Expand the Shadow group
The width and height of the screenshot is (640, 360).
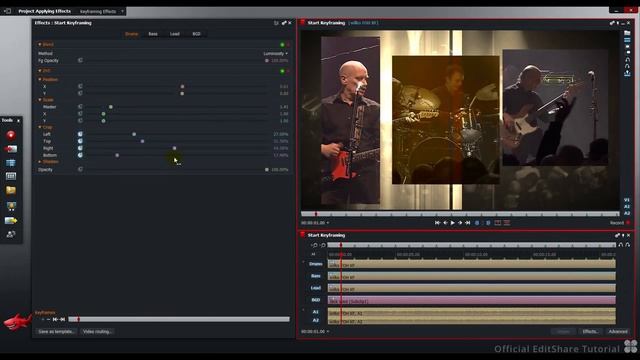pos(40,162)
